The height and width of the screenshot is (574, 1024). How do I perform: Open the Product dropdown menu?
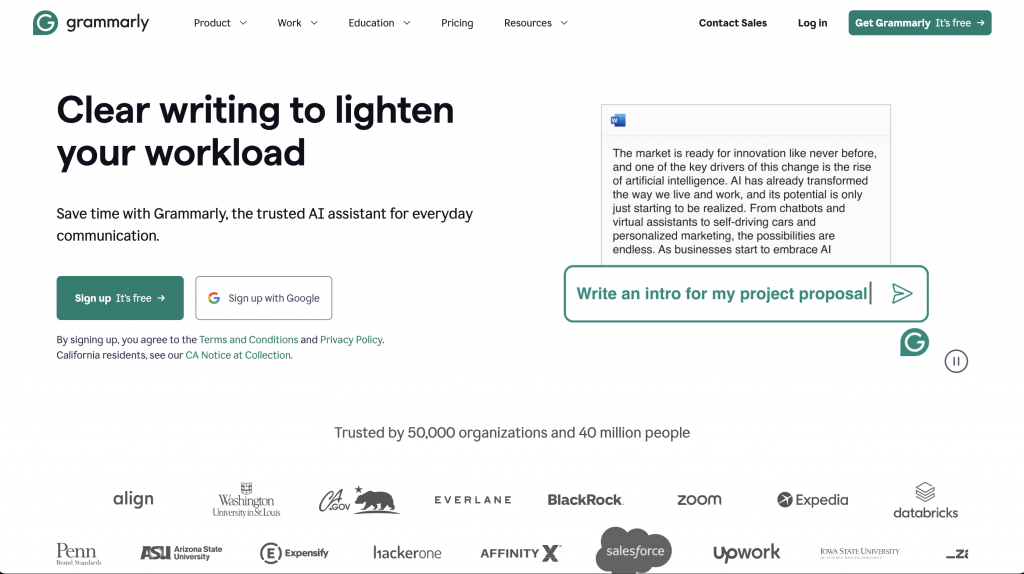click(x=220, y=23)
